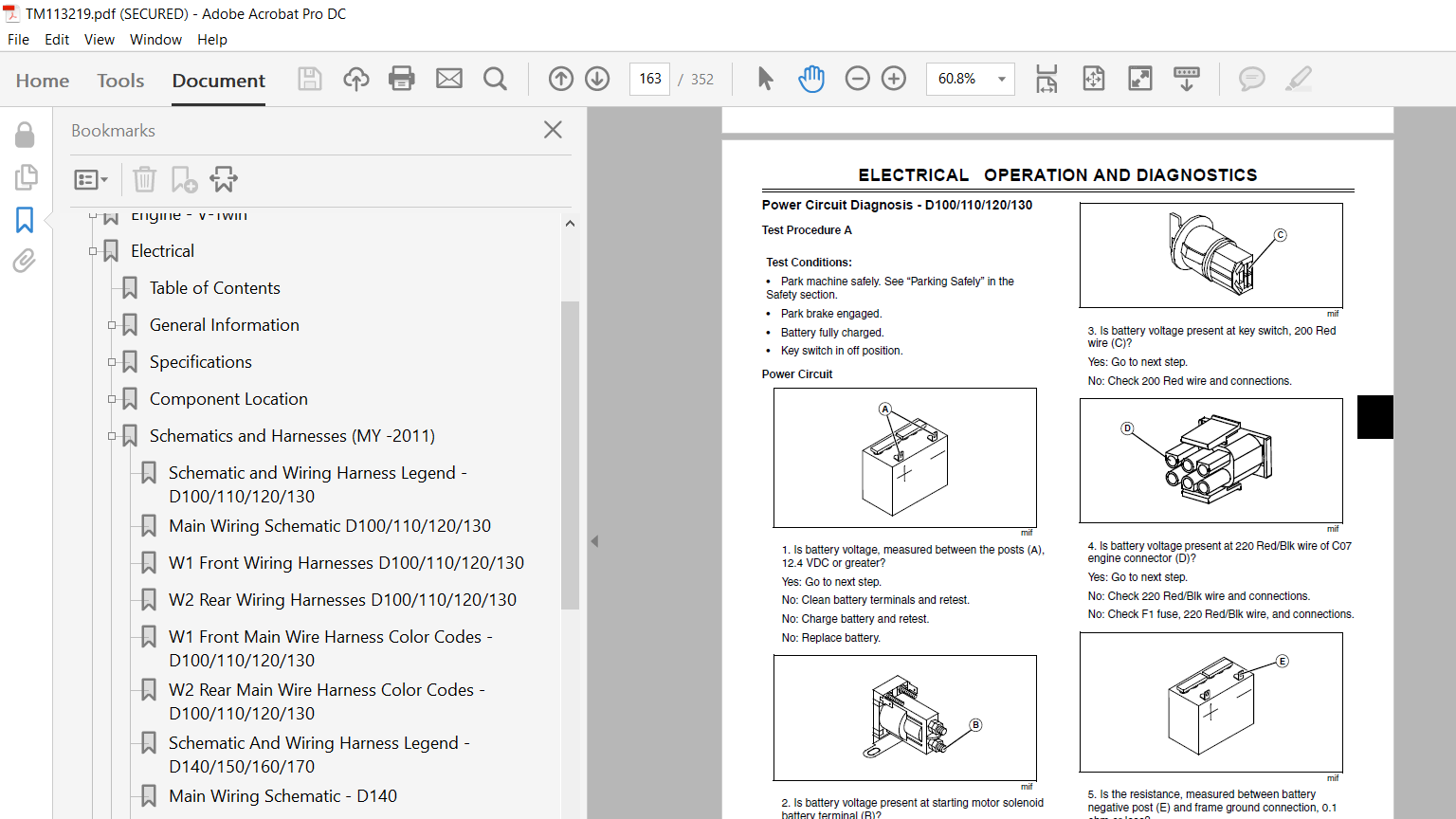Delete the selected bookmark trash icon
Screen dimensions: 1456x819
coord(144,179)
